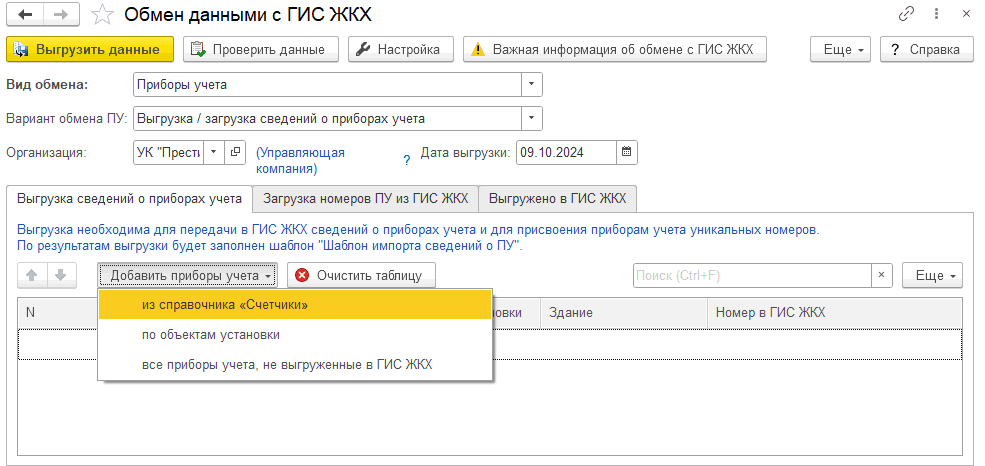
Task: Move row down with arrow button
Action: click(x=60, y=275)
